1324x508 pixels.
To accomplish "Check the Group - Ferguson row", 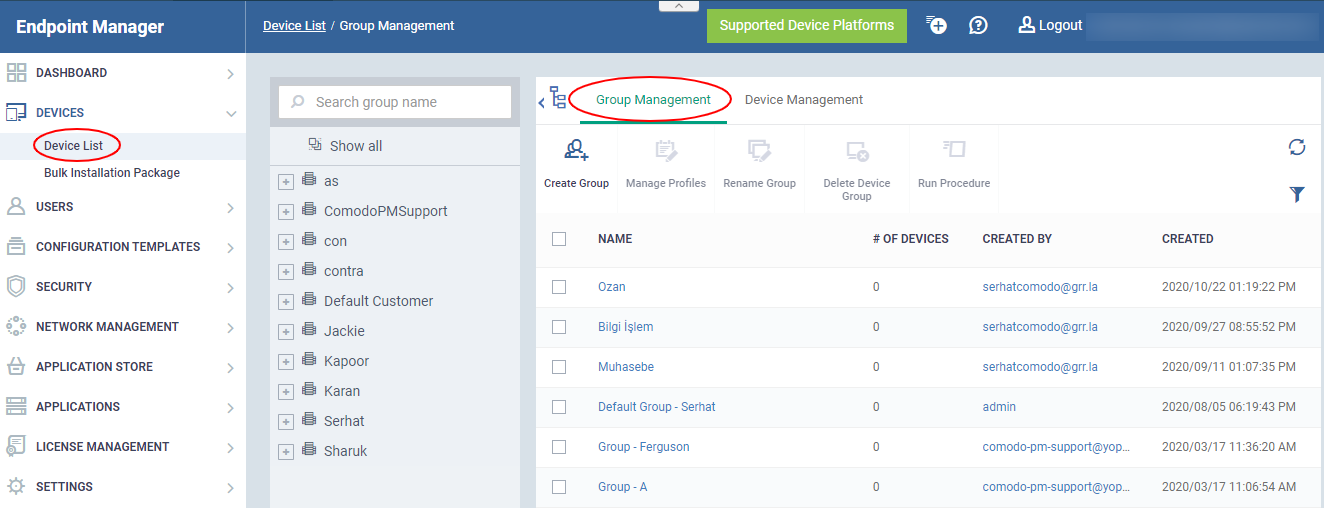I will pos(559,447).
